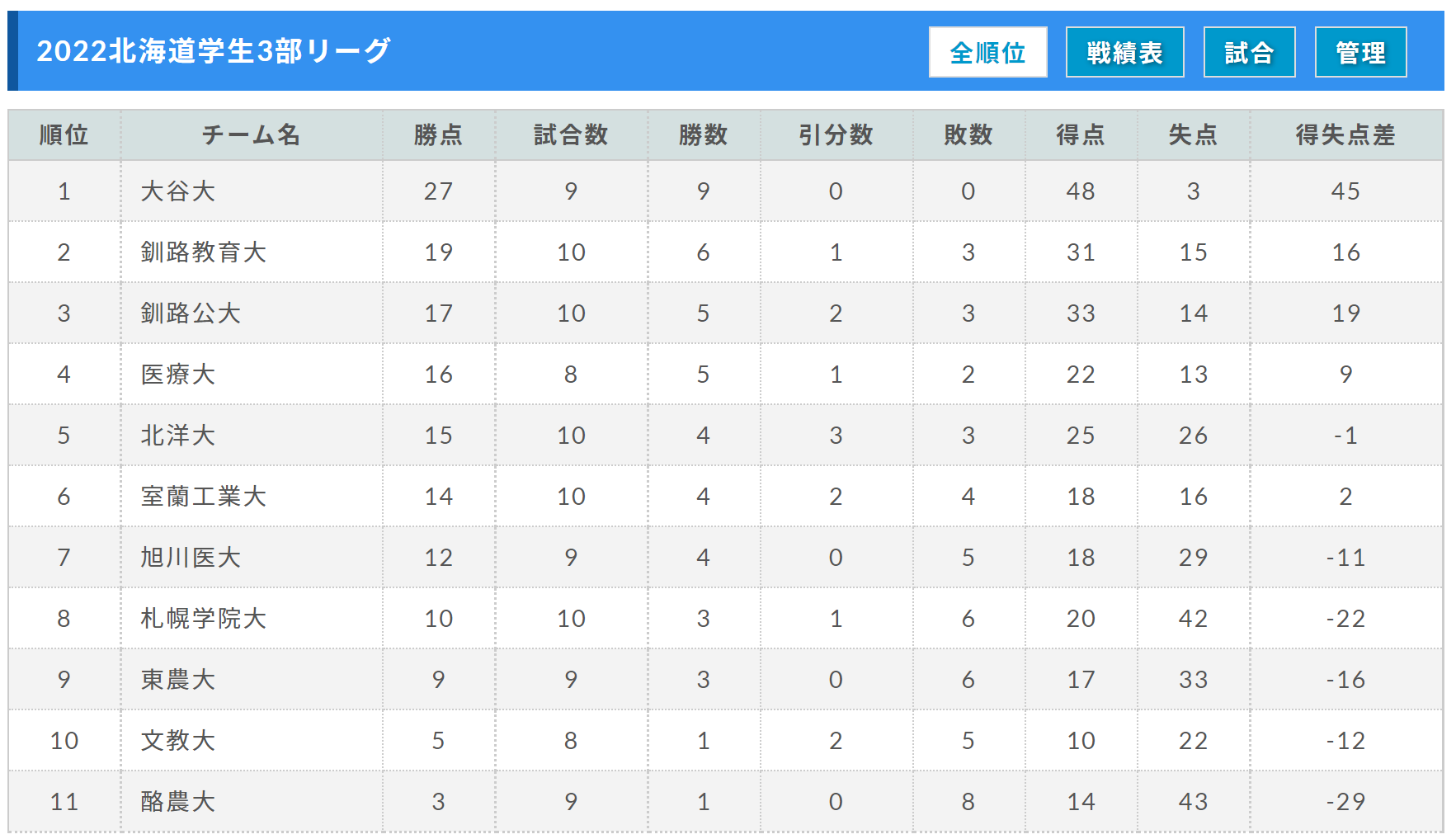Screen dimensions: 1456x839
Task: Click team 釧路公大 name
Action: [x=191, y=313]
